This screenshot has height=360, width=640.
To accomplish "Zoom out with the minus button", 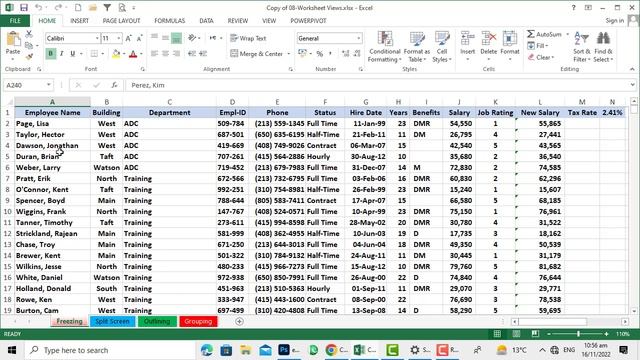I will click(549, 334).
